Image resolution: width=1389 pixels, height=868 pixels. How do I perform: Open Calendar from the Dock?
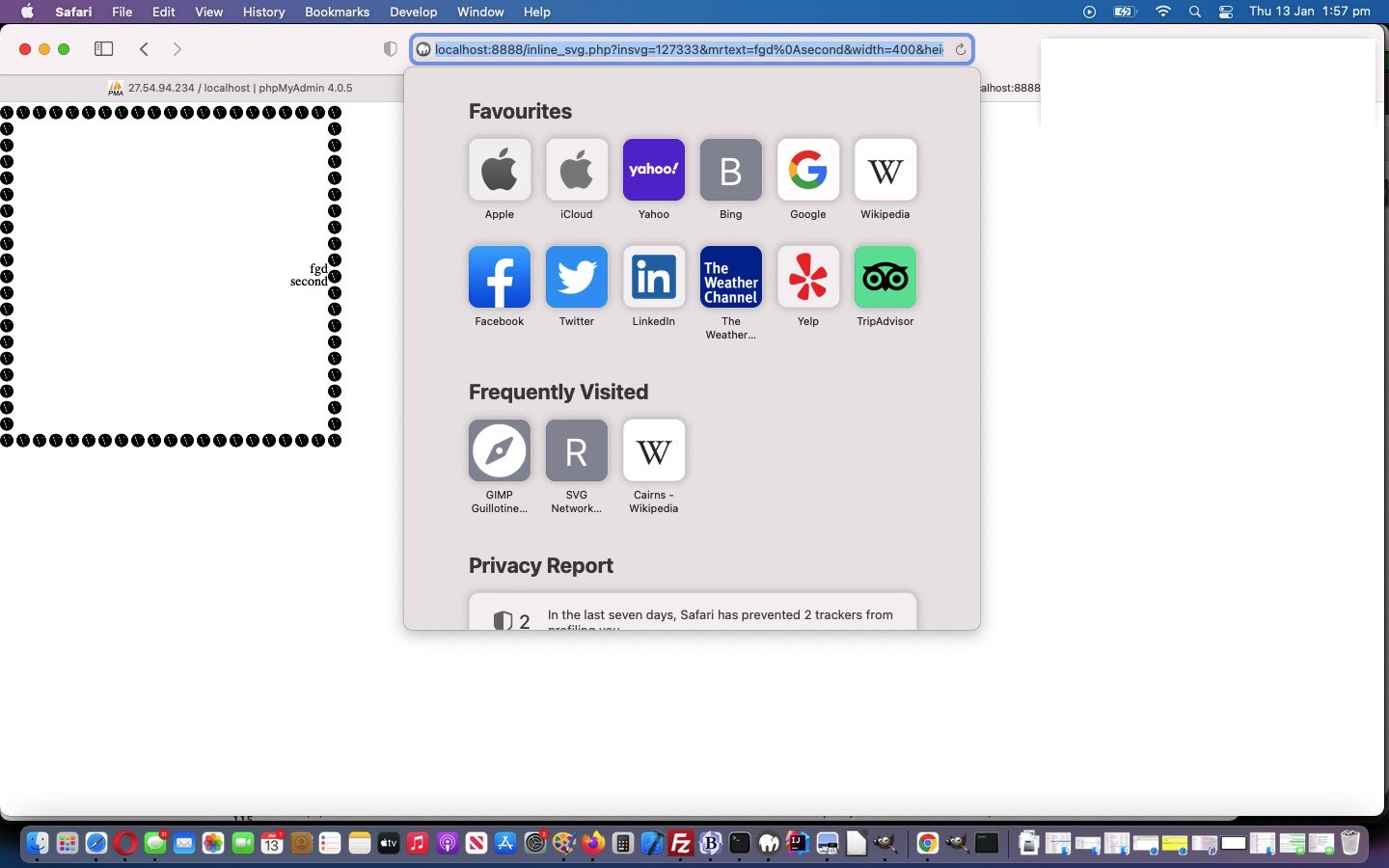[272, 843]
